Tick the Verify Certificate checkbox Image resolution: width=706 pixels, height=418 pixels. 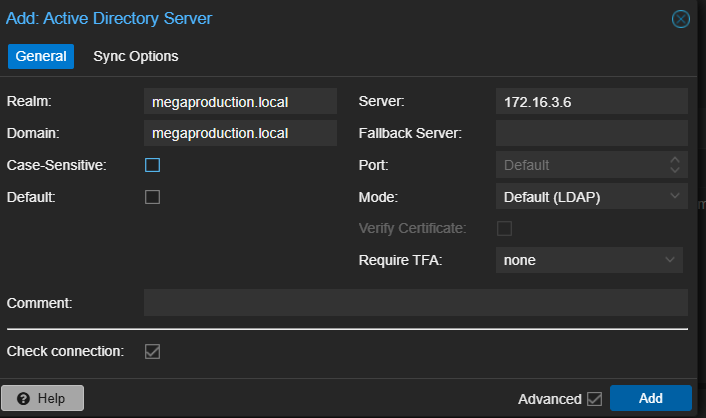click(504, 229)
